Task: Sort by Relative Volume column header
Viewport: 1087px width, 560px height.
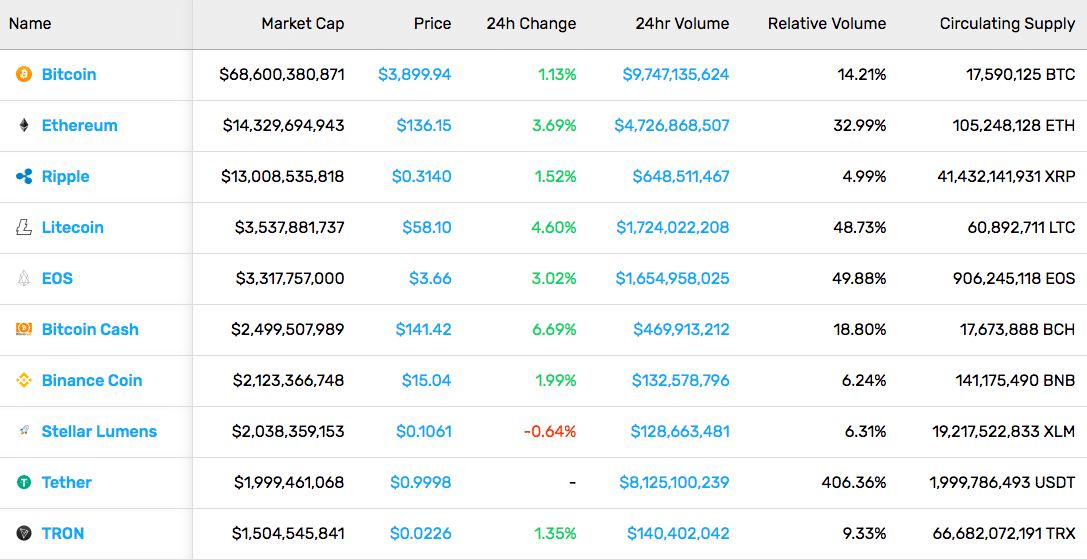Action: pos(827,24)
